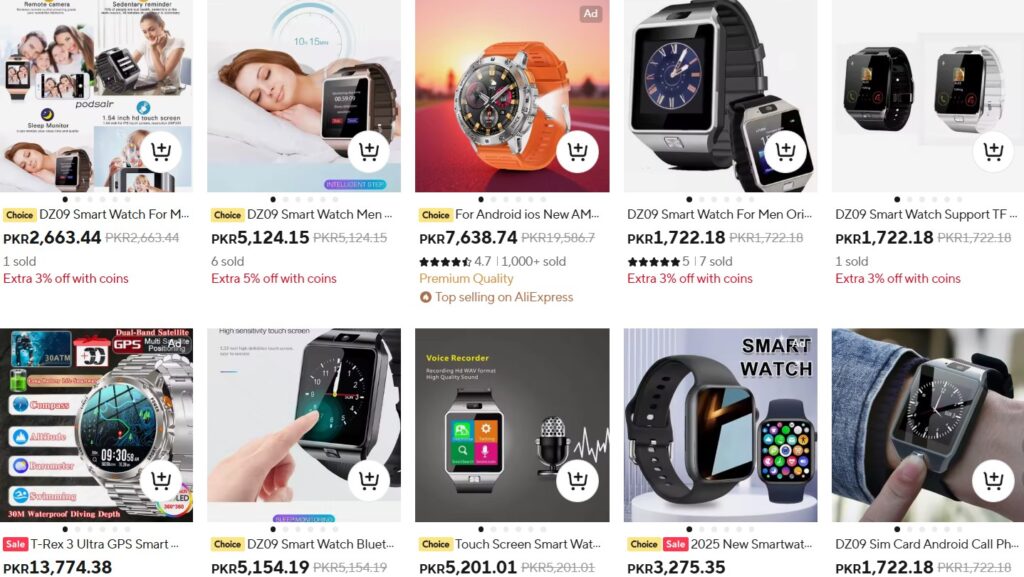The width and height of the screenshot is (1024, 577).
Task: Add DZ09 Sim Card Android Call watch to cart
Action: pos(993,480)
